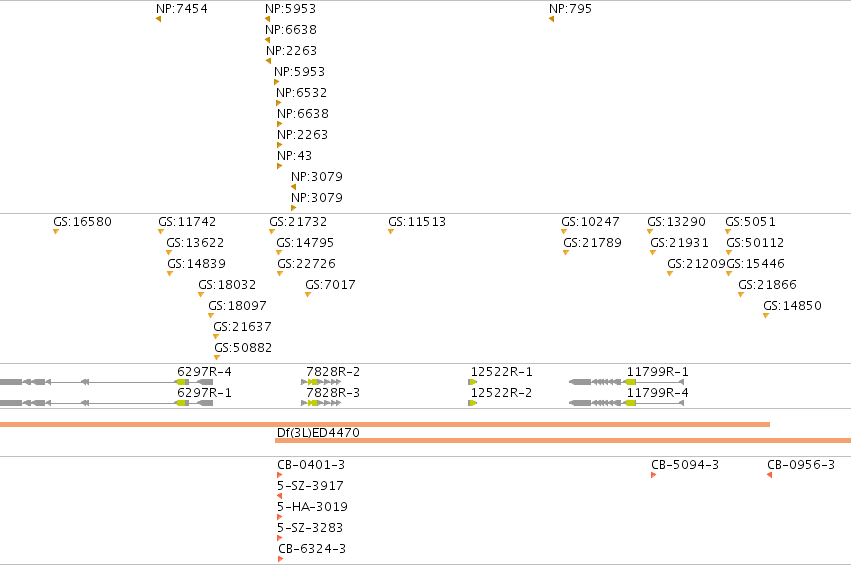Select the 7828R-2 gene model

pyautogui.click(x=321, y=382)
